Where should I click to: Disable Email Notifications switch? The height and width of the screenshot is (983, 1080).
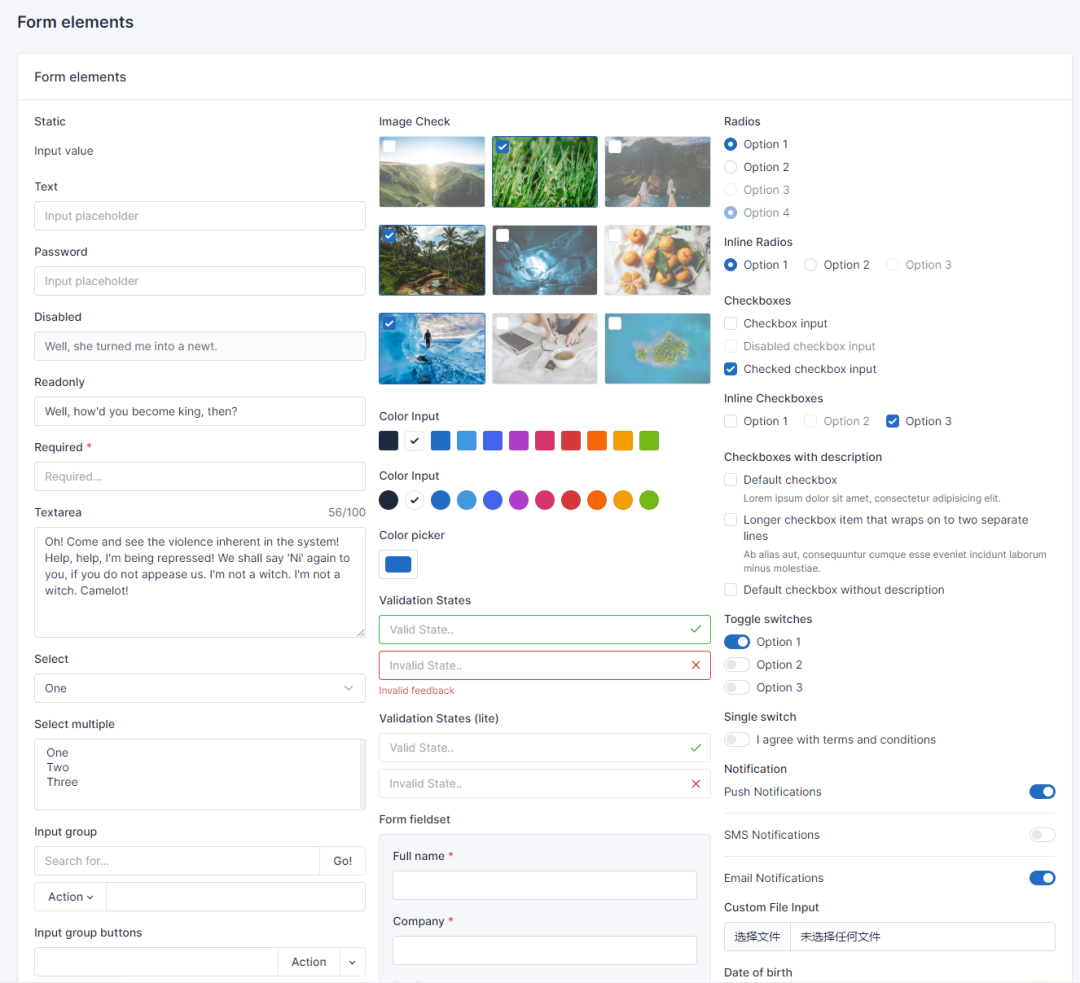tap(1042, 878)
